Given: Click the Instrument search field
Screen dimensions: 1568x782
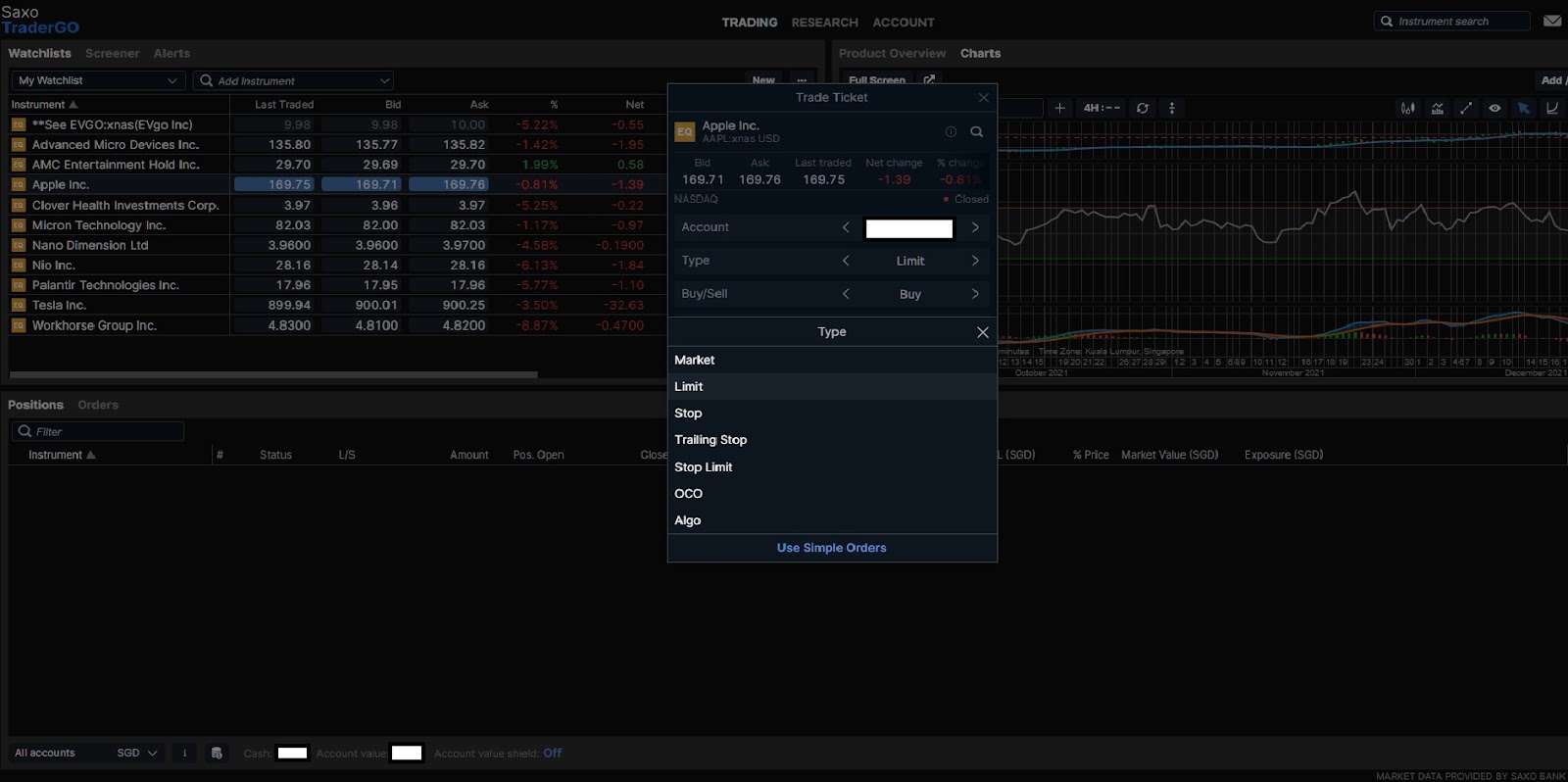Looking at the screenshot, I should (1451, 21).
